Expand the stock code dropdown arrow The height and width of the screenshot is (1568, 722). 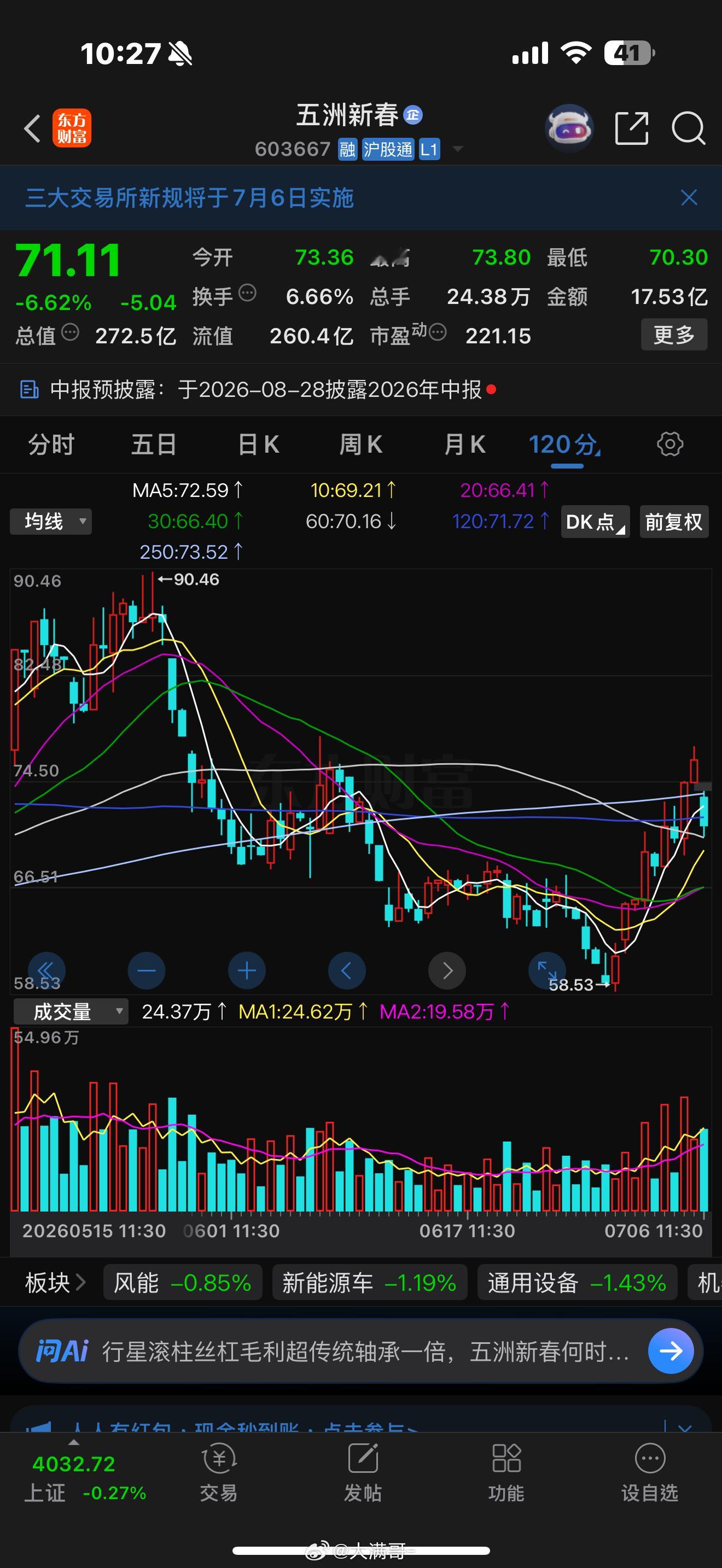[457, 149]
